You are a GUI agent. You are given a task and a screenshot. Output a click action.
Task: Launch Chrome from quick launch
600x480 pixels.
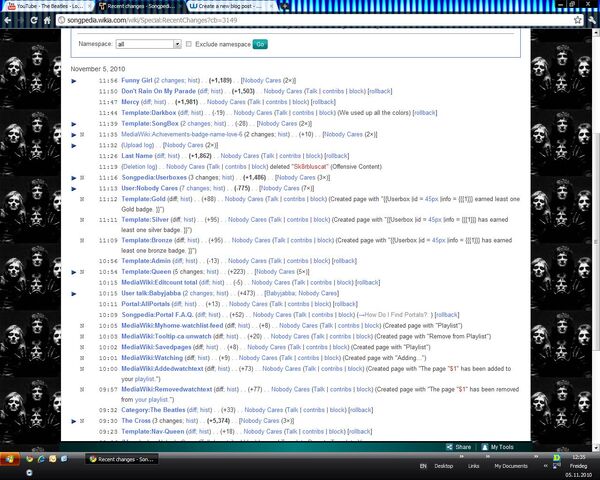29,459
